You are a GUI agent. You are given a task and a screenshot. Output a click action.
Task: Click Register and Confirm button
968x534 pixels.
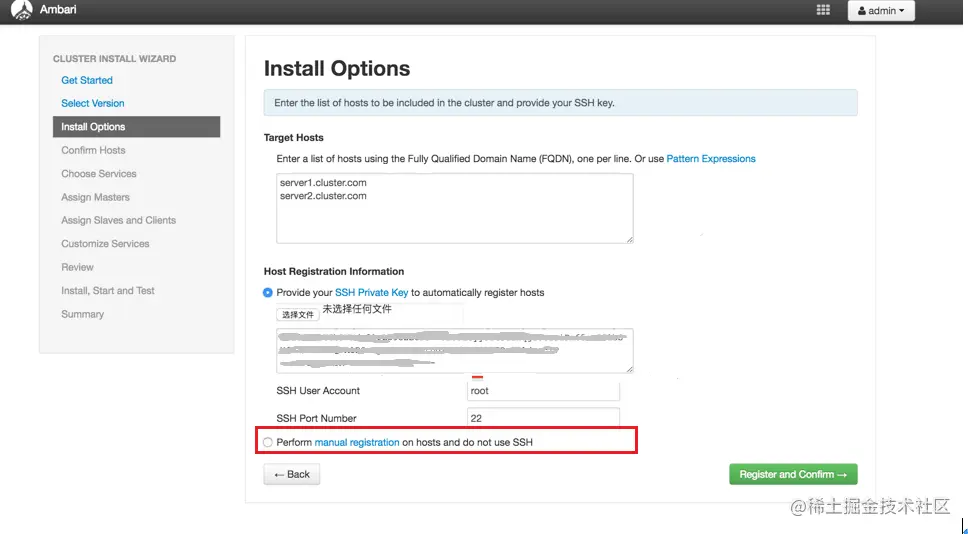[x=793, y=475]
